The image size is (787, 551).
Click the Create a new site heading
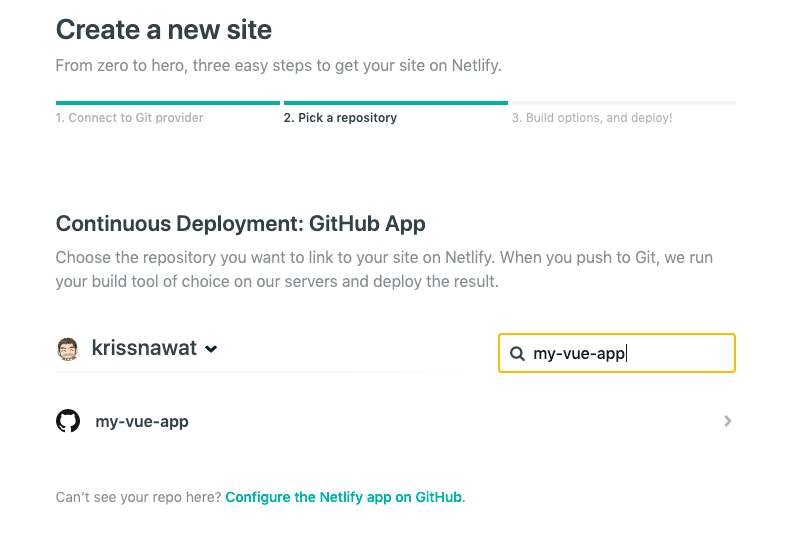[164, 30]
